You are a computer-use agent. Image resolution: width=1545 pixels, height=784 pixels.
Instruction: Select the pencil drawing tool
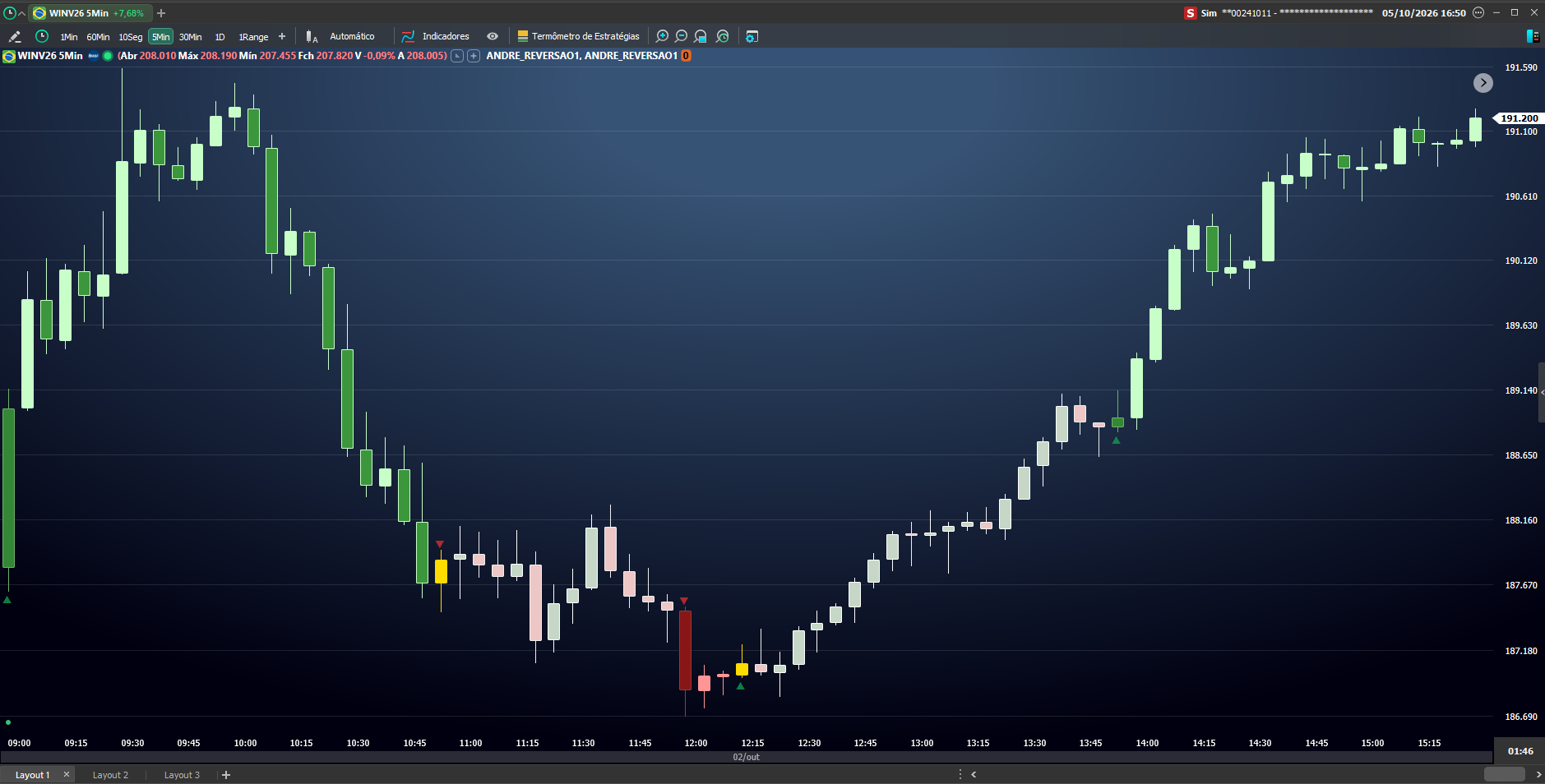(x=14, y=36)
